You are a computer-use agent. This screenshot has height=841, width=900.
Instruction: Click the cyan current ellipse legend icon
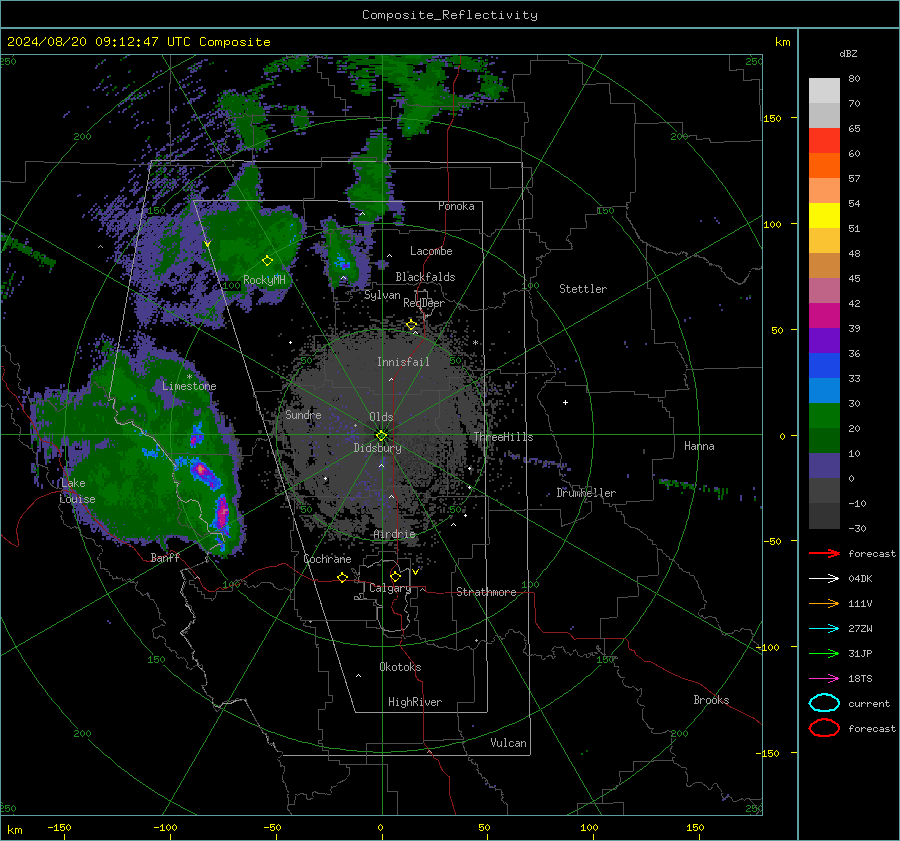(x=824, y=703)
